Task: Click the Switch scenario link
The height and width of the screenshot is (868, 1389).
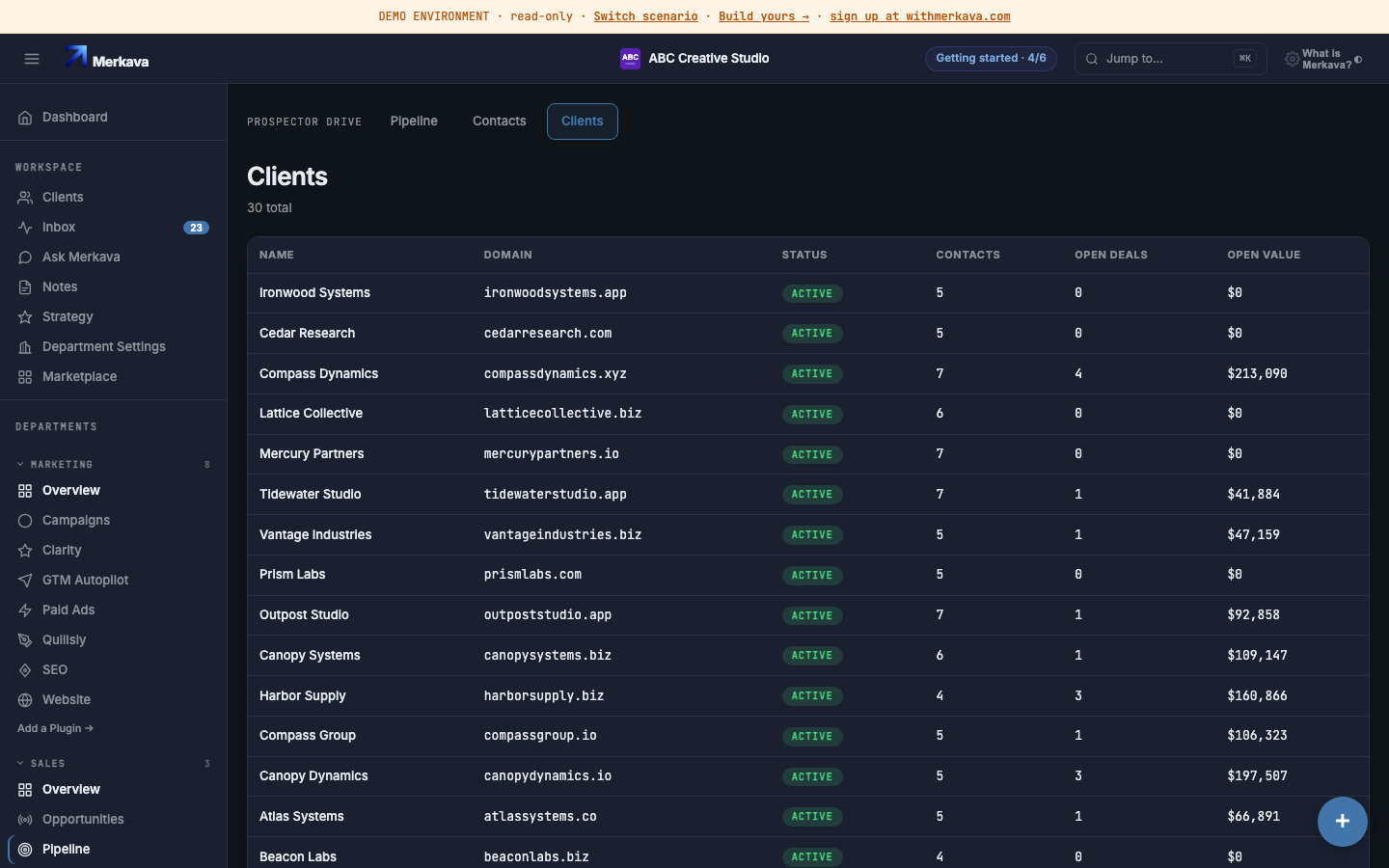Action: click(x=645, y=16)
